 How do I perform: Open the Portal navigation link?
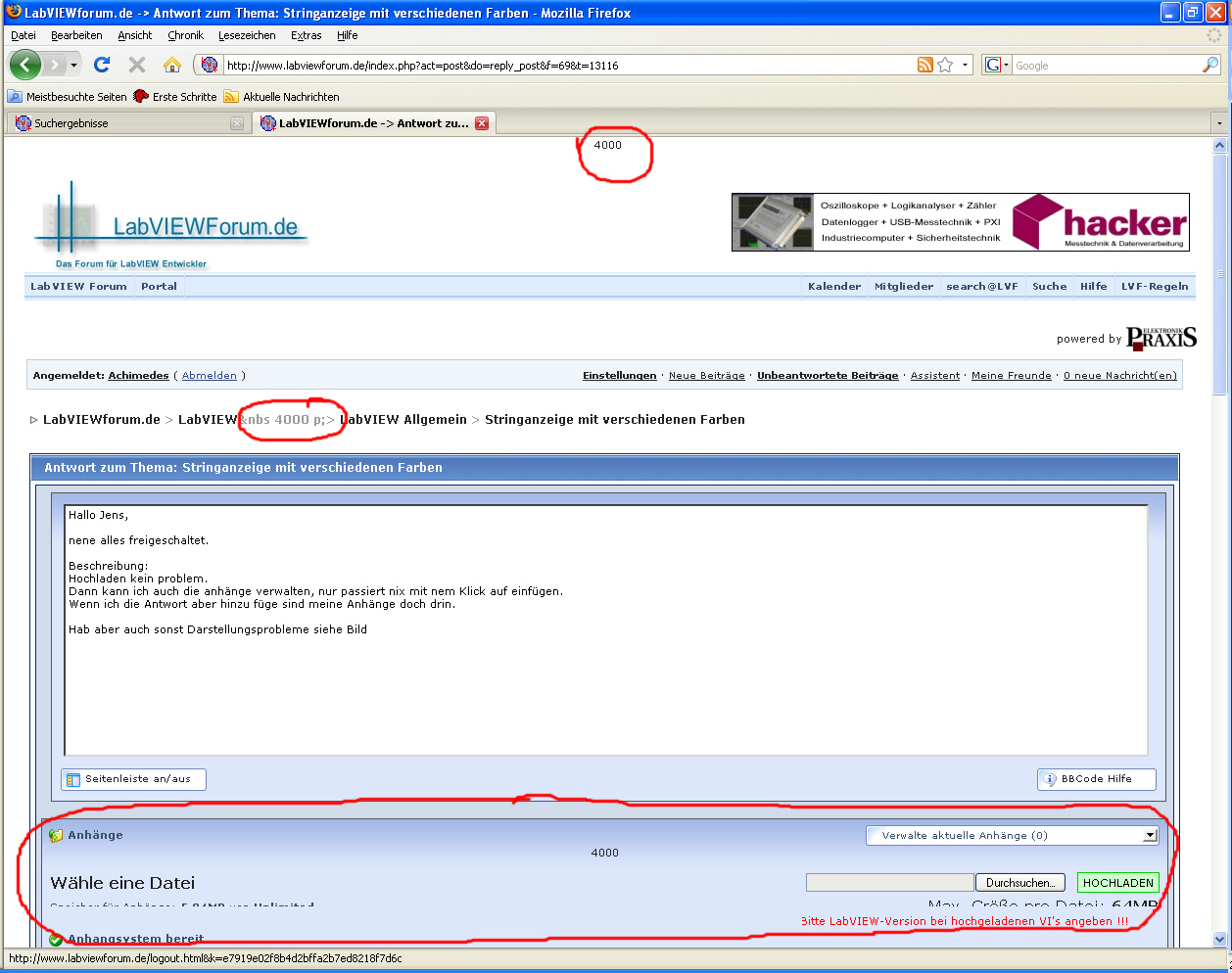tap(159, 287)
